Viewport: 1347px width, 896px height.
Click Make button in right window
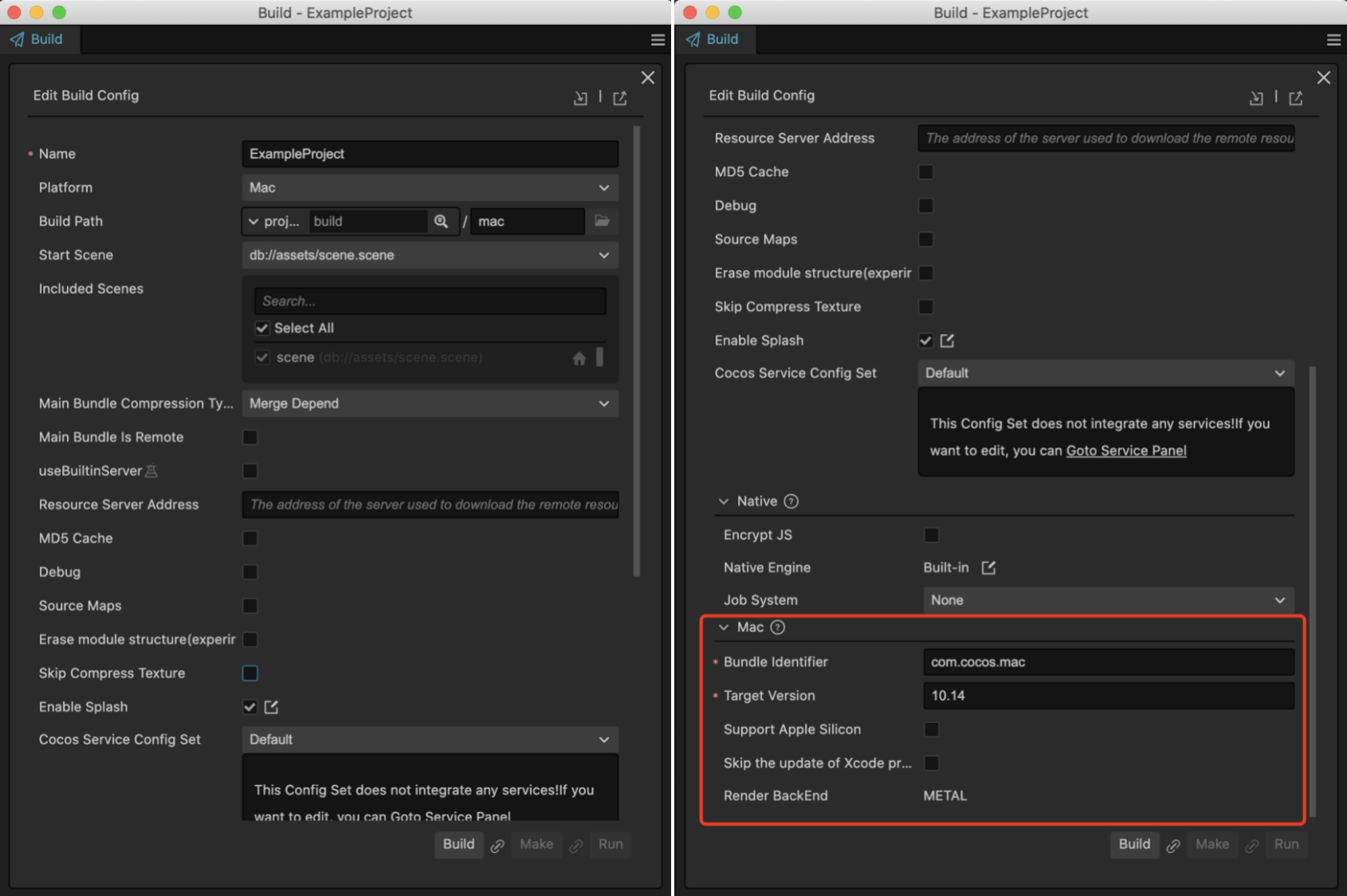[1212, 844]
